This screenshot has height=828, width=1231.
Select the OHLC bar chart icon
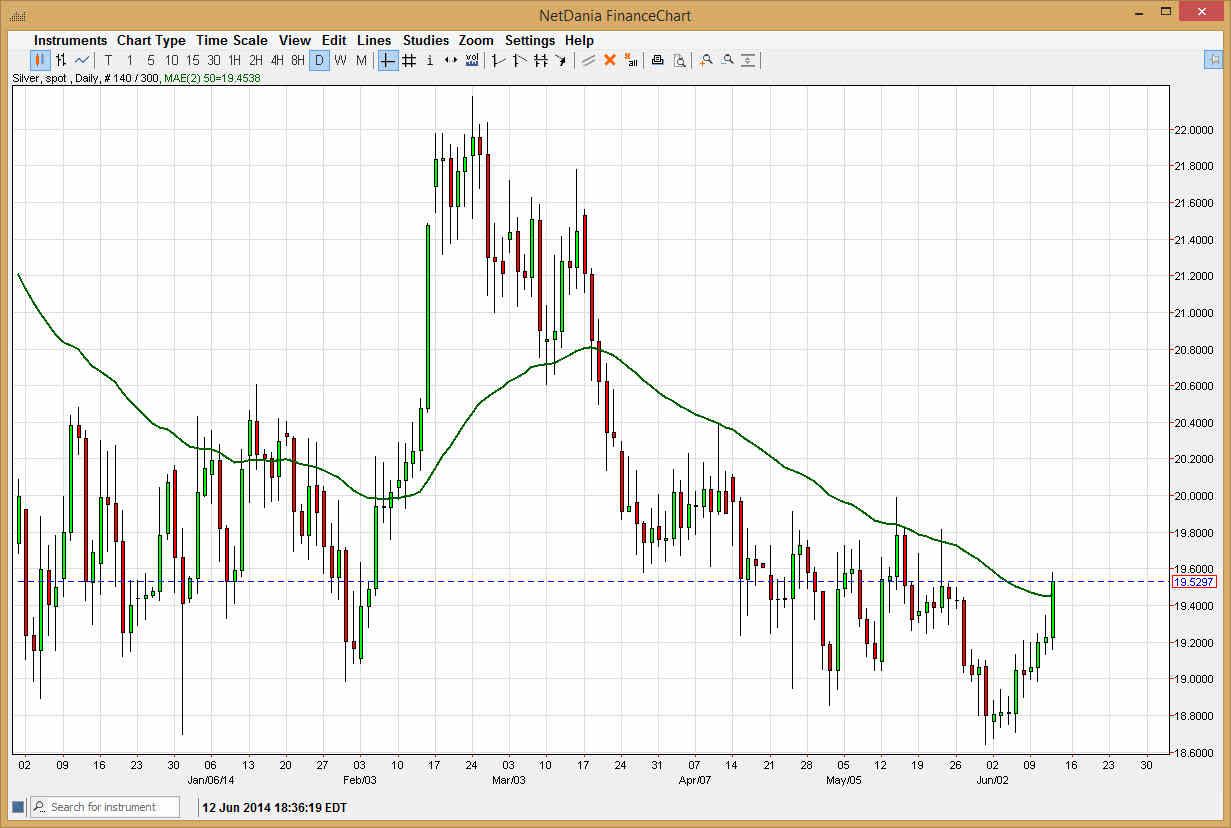point(58,60)
